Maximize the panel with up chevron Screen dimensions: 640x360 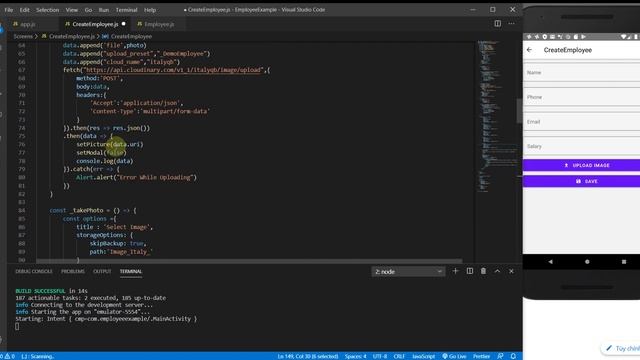click(x=497, y=271)
